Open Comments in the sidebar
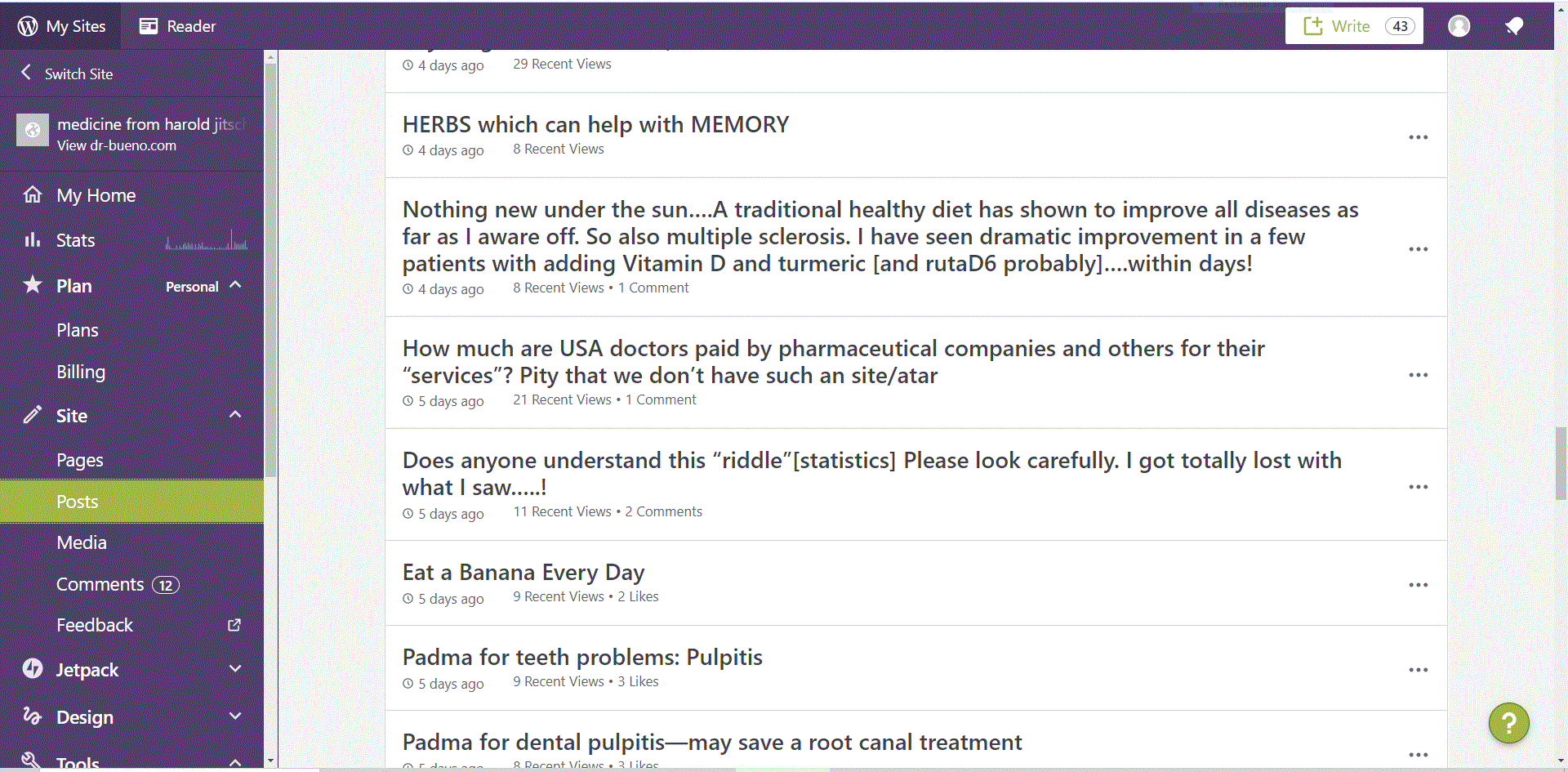 pos(100,584)
